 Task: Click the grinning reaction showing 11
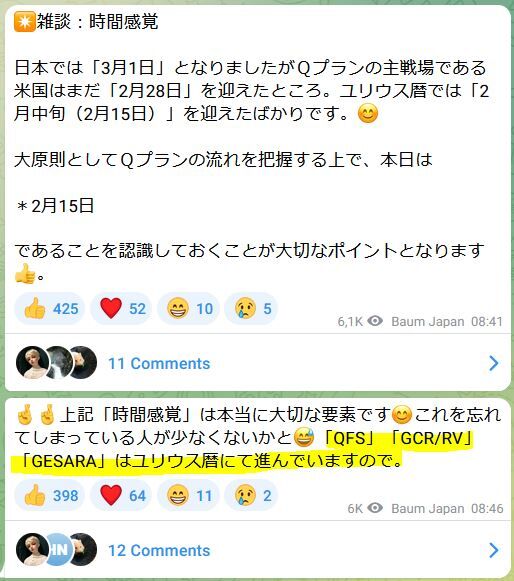tap(188, 495)
